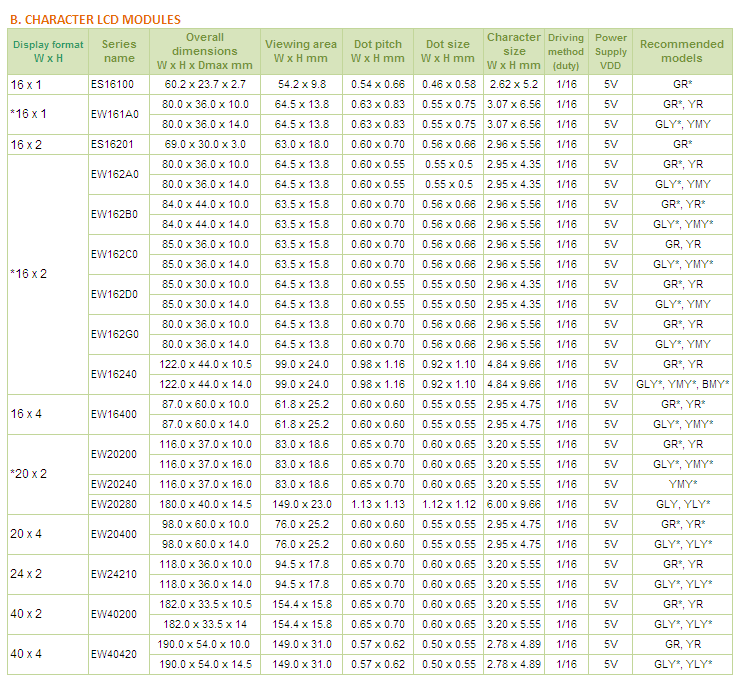
Task: Click the '0.46 x 0.58' dot size cell
Action: (448, 84)
